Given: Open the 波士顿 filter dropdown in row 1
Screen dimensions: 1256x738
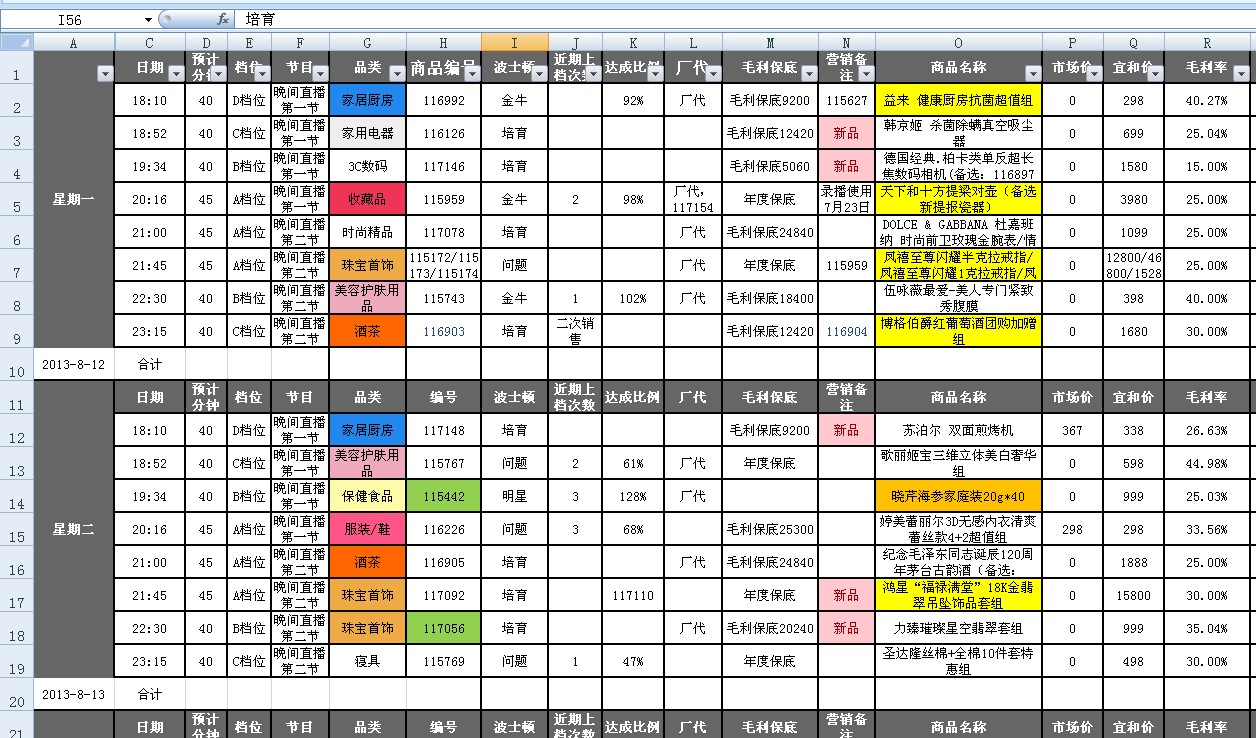Looking at the screenshot, I should coord(539,74).
